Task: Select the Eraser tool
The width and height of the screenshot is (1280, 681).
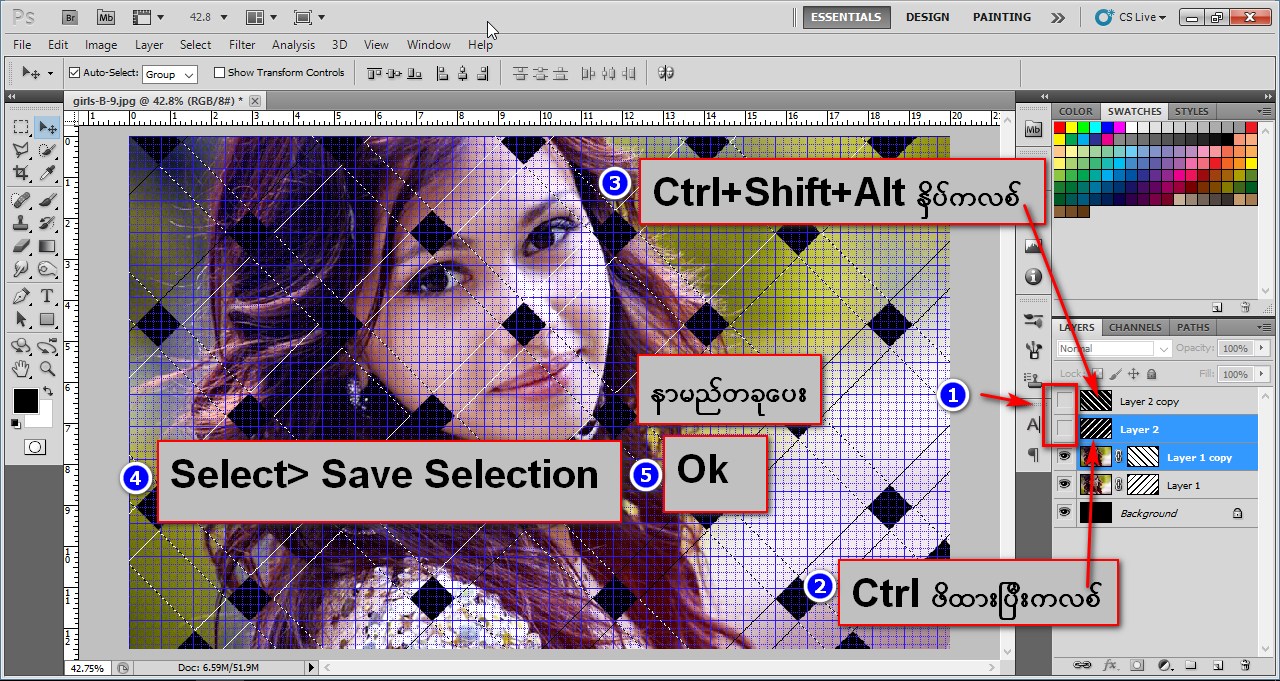Action: tap(21, 246)
